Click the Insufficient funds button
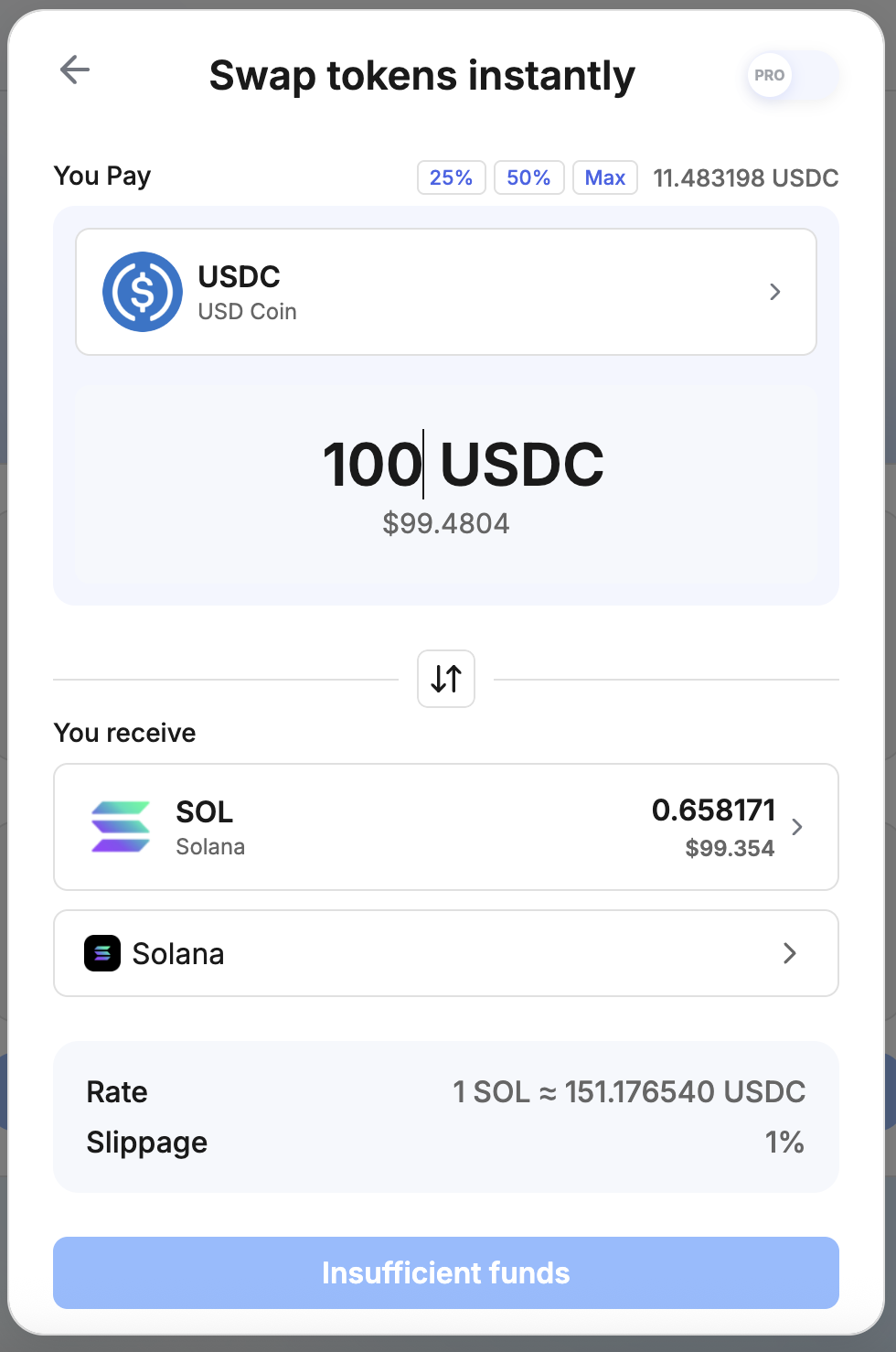Screen dimensions: 896x1352 coord(446,1272)
